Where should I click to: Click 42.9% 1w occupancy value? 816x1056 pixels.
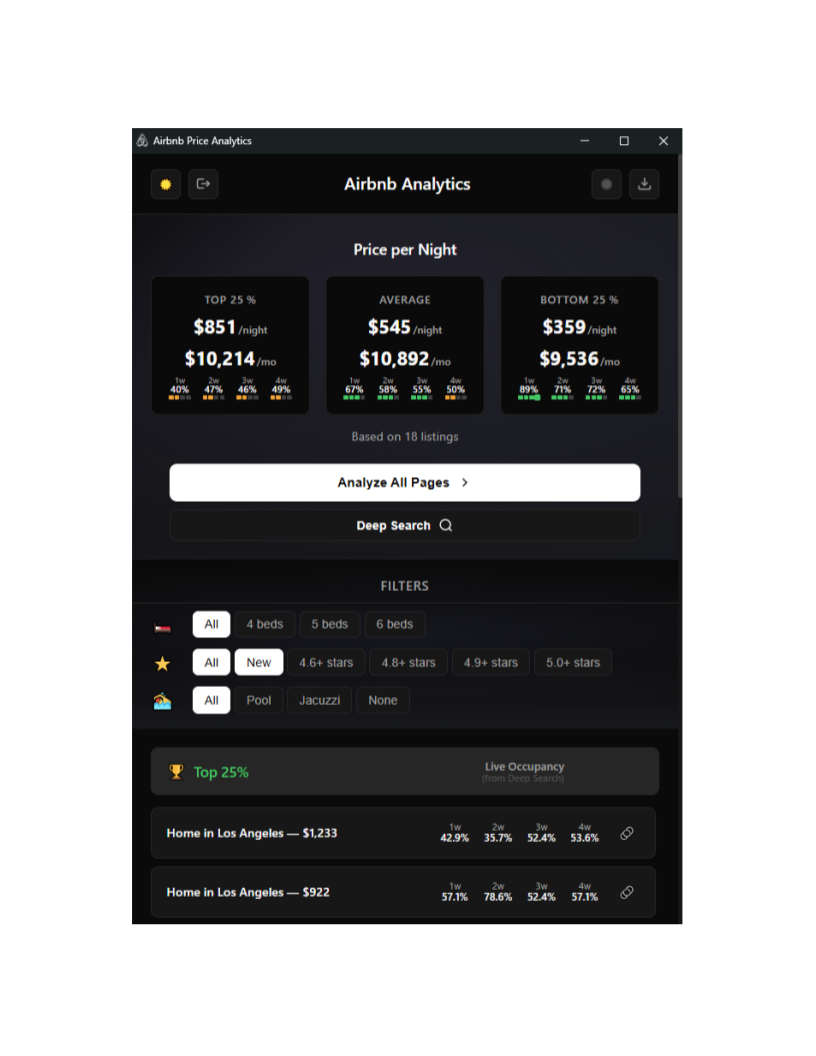point(454,838)
